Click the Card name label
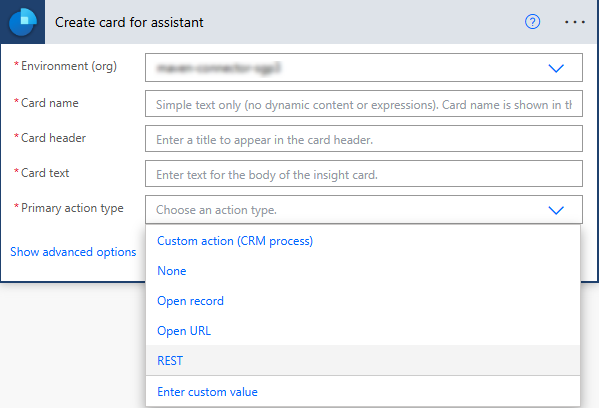 (50, 103)
